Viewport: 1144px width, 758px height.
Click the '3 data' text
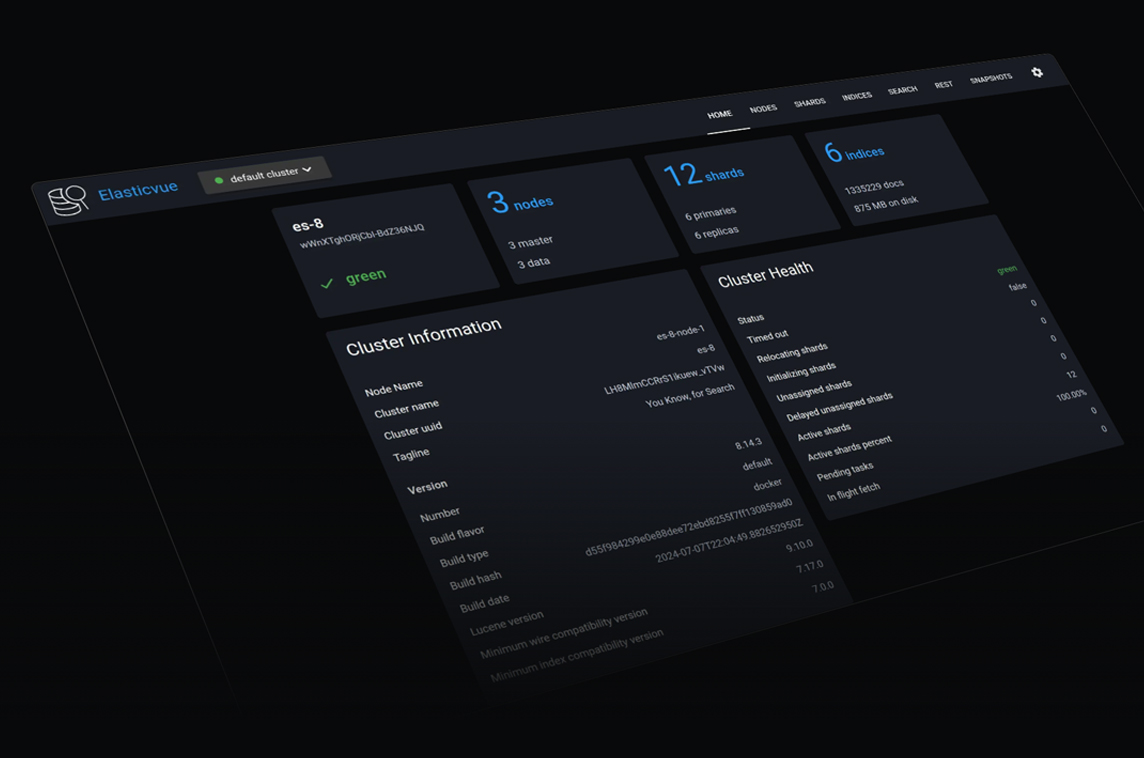pos(533,263)
